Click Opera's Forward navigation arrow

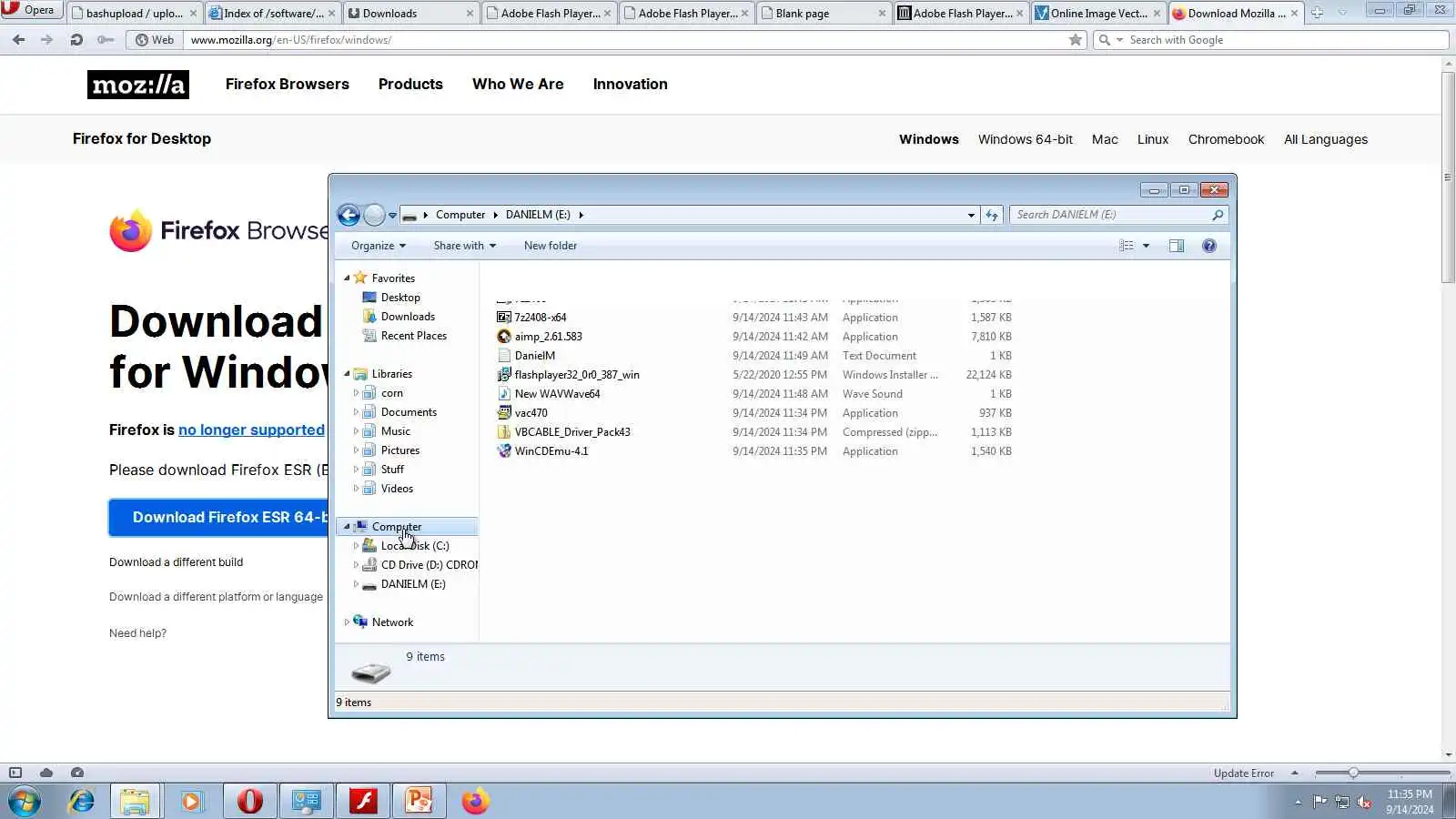(x=46, y=40)
